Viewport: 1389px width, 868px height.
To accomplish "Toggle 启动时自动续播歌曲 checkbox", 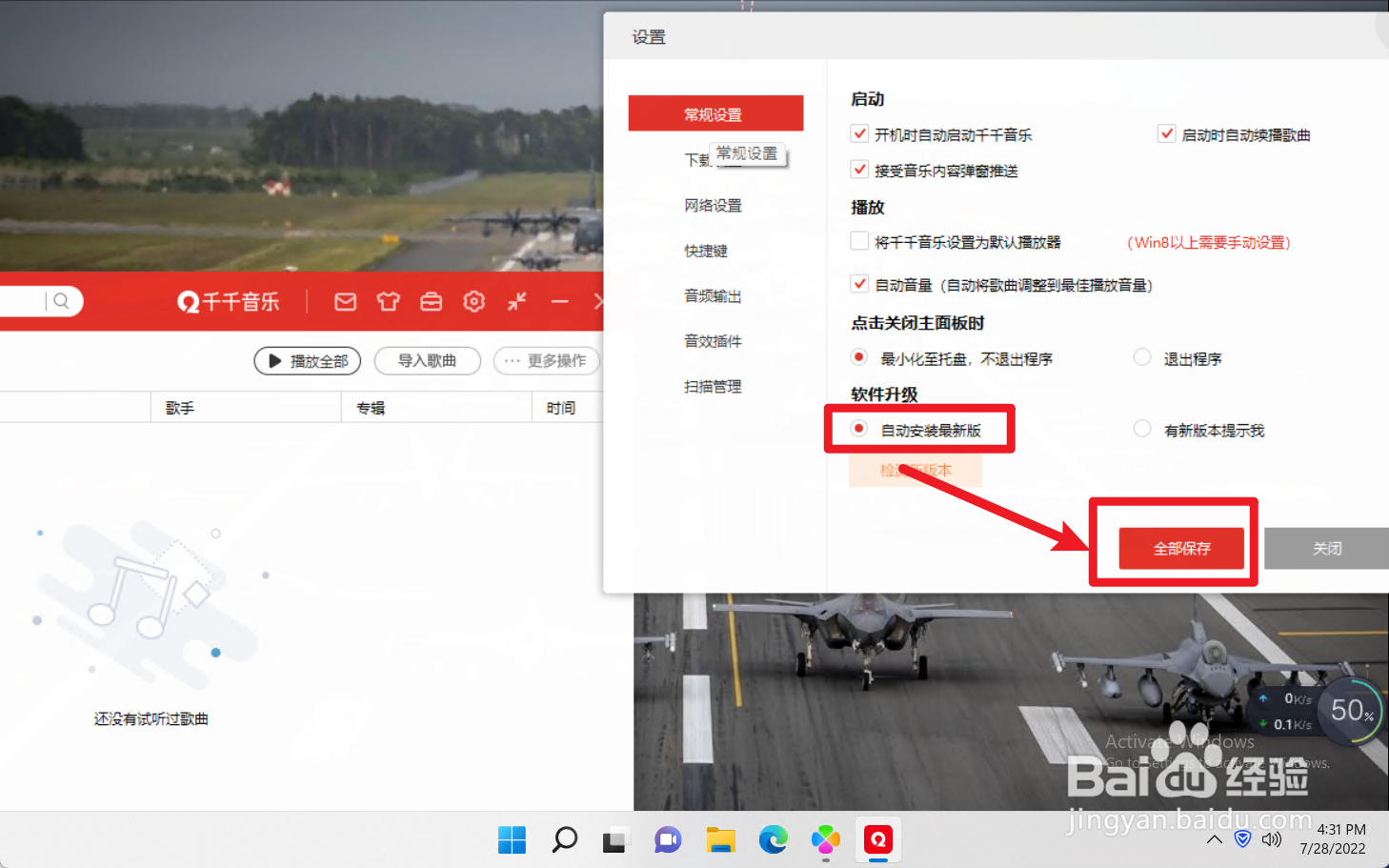I will point(1166,134).
